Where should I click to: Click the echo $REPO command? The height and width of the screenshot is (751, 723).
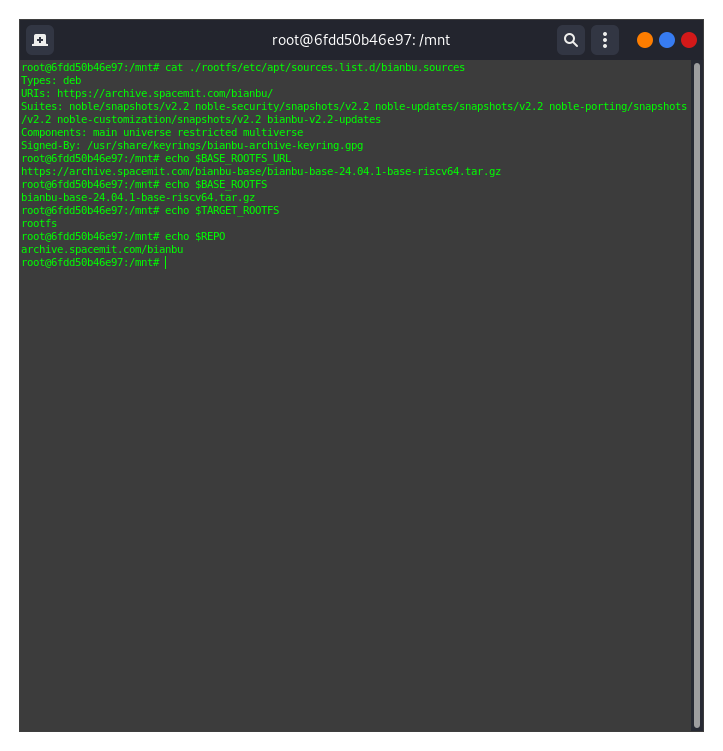(195, 236)
